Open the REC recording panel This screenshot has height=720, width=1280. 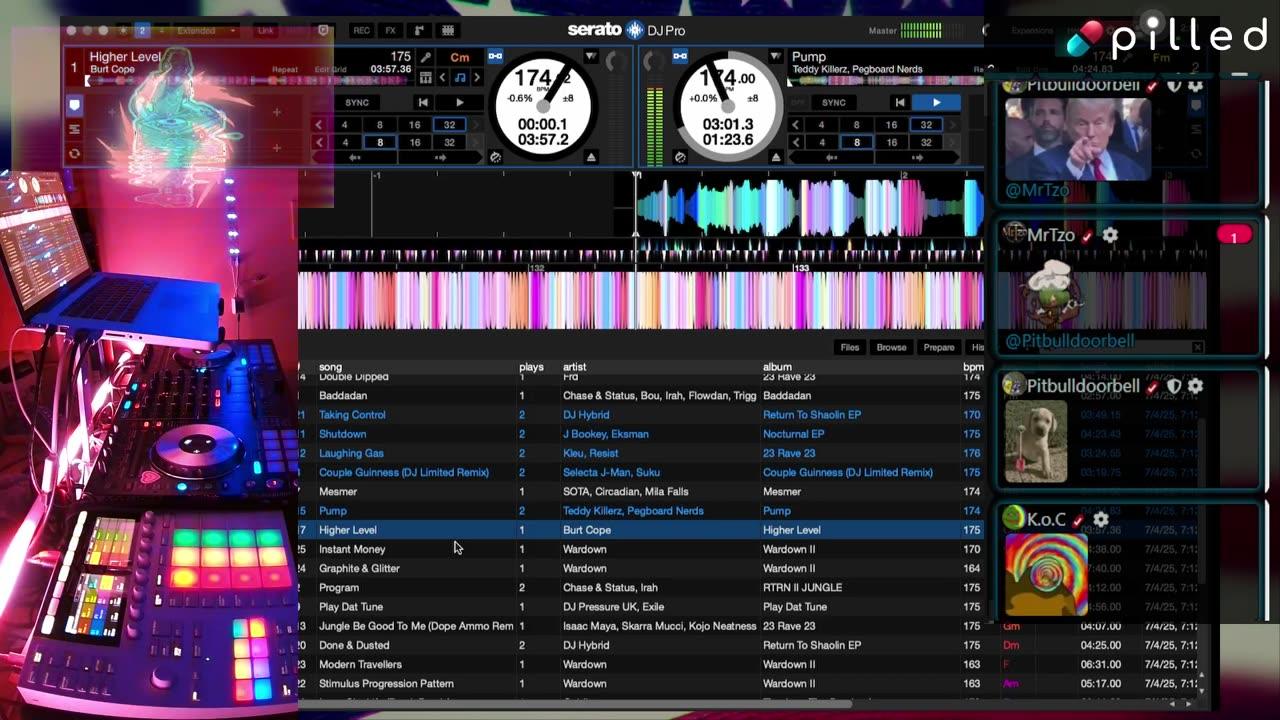pos(361,31)
